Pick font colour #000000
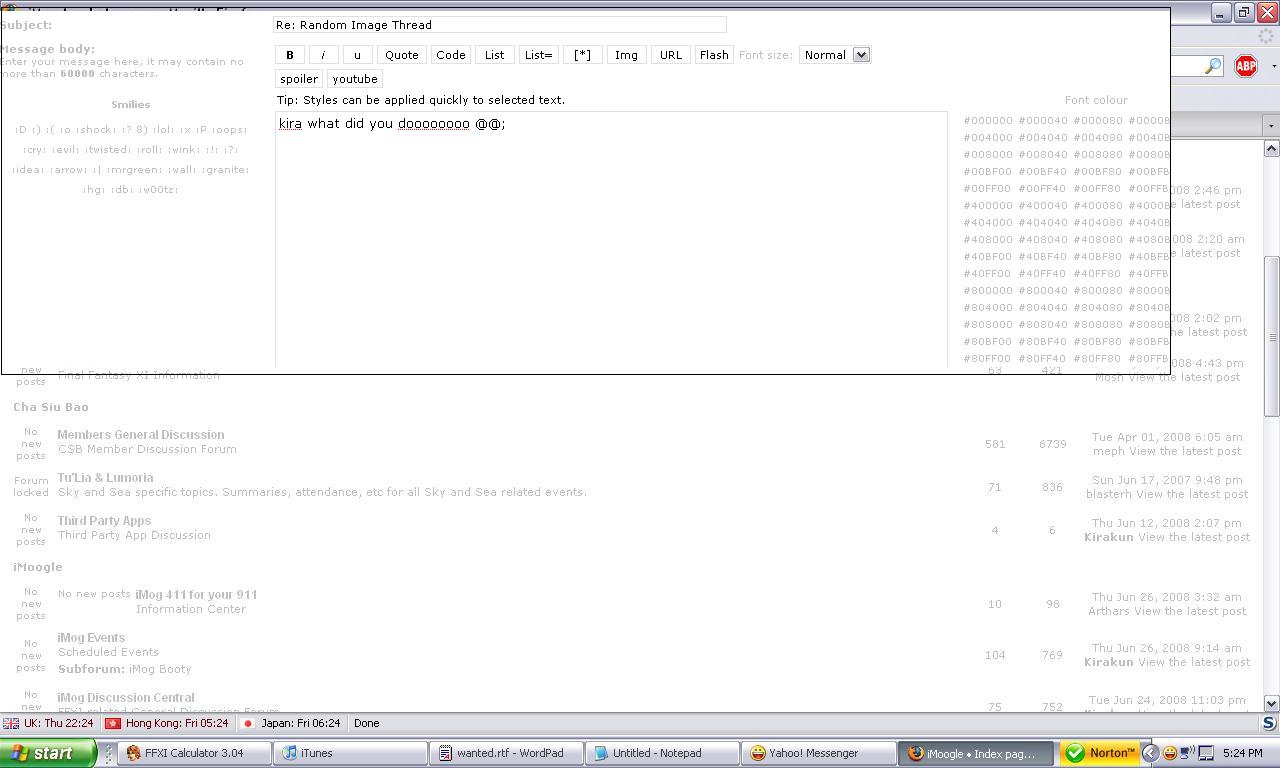Image resolution: width=1280 pixels, height=768 pixels. pos(987,121)
